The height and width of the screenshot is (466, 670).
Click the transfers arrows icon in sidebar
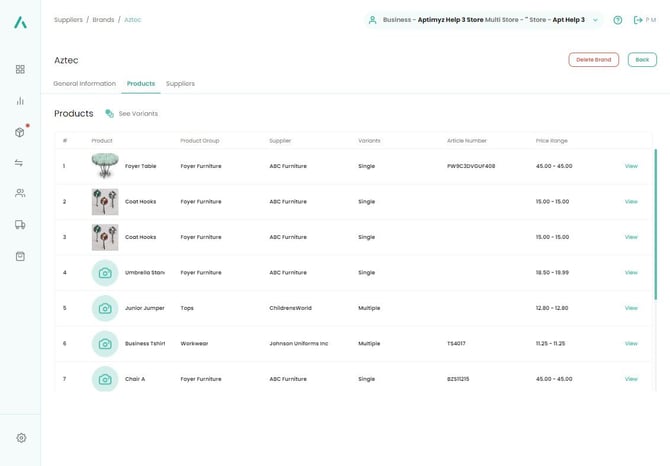20,163
